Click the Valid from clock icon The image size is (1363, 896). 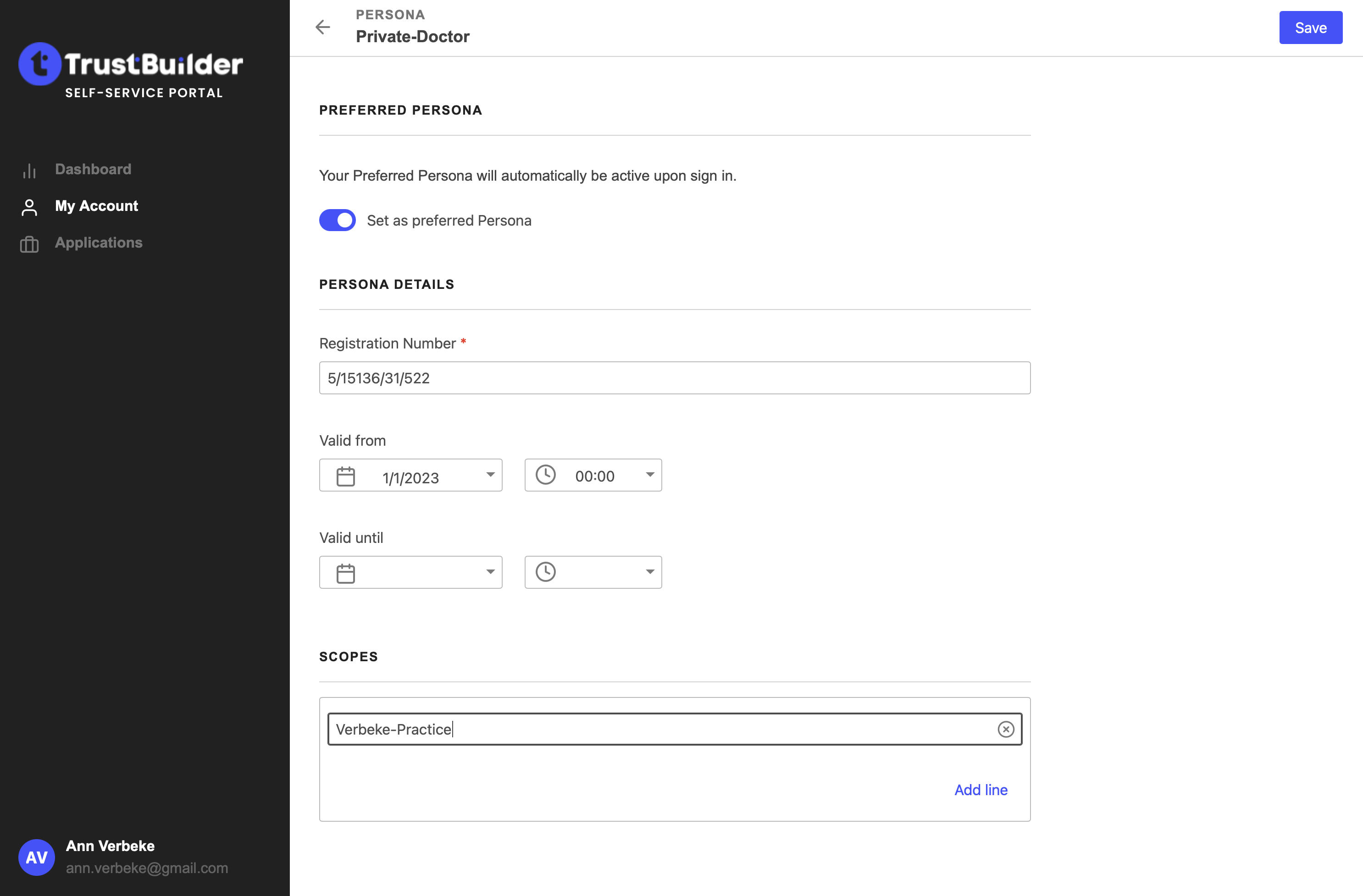pos(545,475)
